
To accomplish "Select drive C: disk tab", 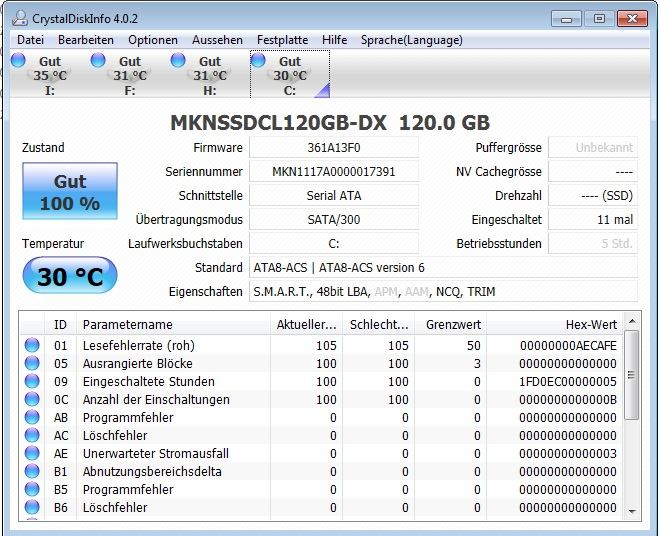I will coord(290,74).
